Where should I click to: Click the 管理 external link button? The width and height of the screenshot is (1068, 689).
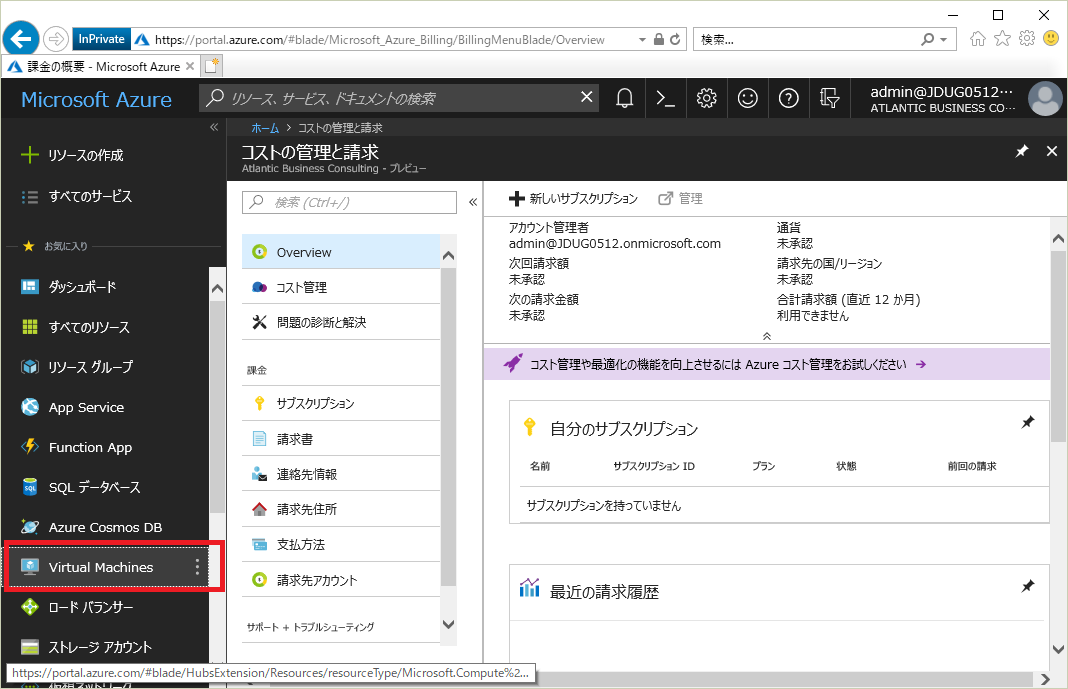click(680, 199)
